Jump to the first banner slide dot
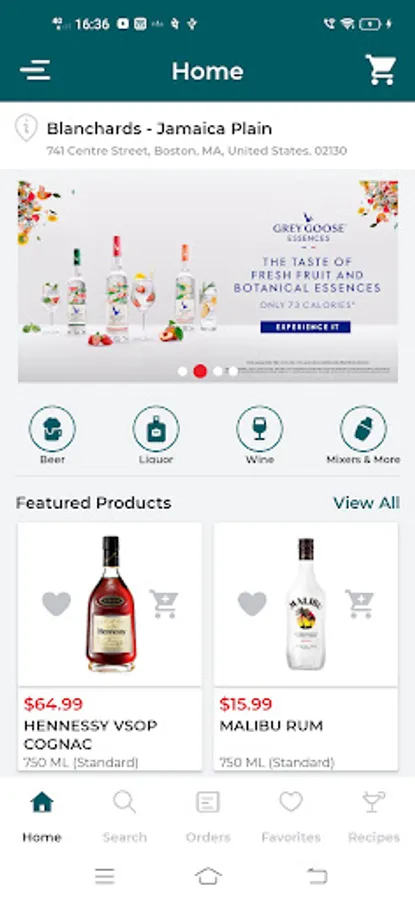415x900 pixels. tap(183, 371)
